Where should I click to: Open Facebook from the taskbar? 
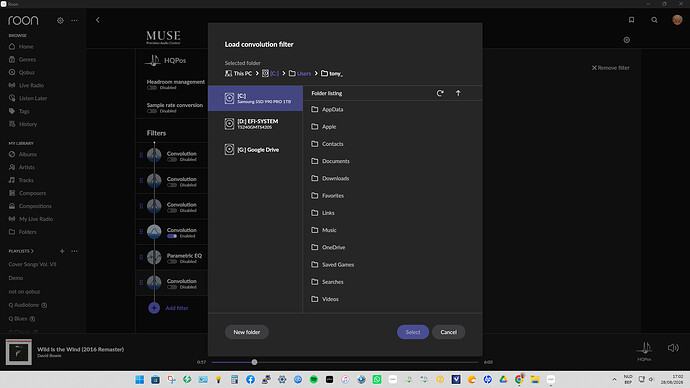[x=250, y=380]
